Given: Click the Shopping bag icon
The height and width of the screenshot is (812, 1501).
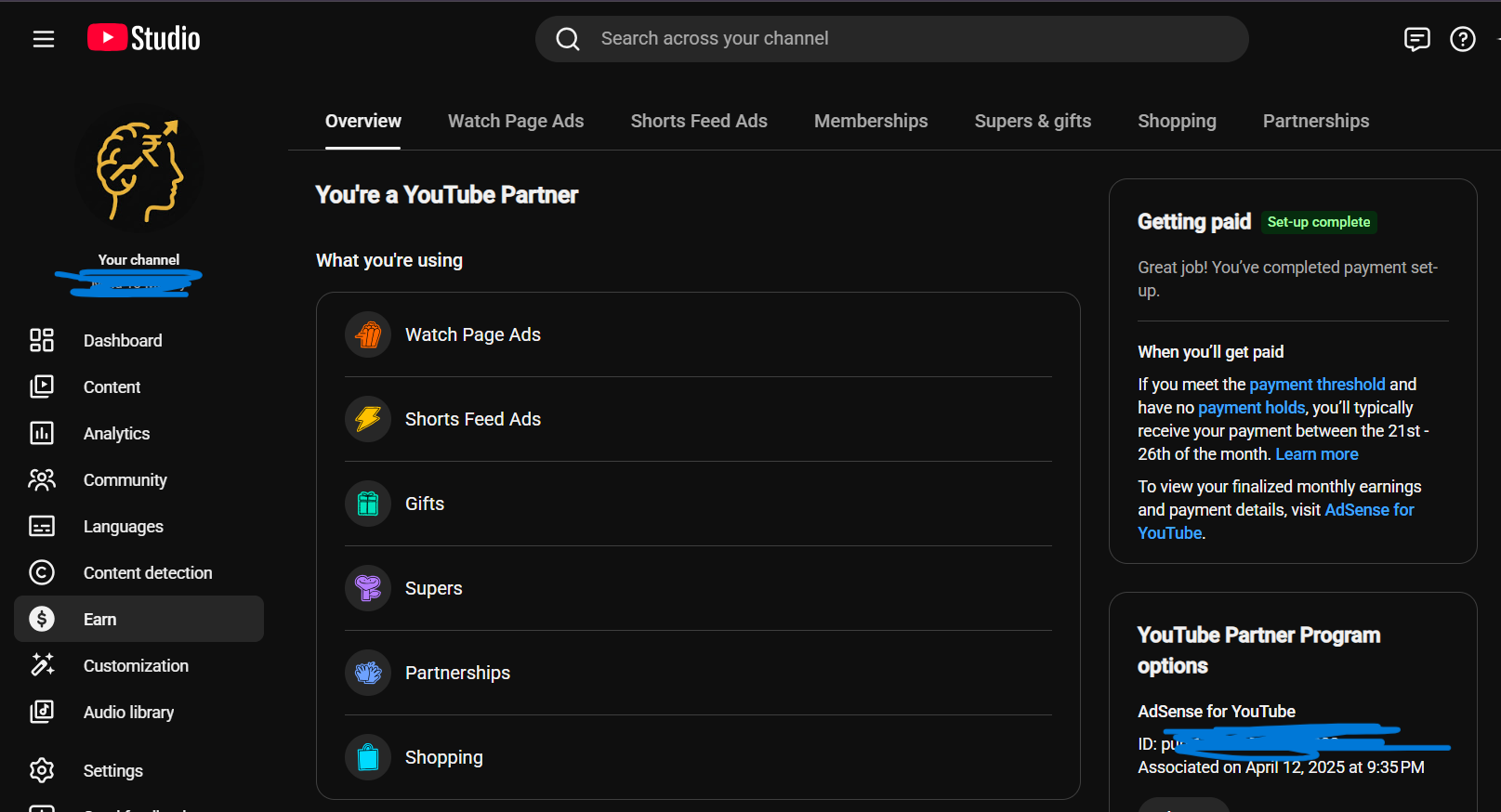Looking at the screenshot, I should (x=368, y=757).
